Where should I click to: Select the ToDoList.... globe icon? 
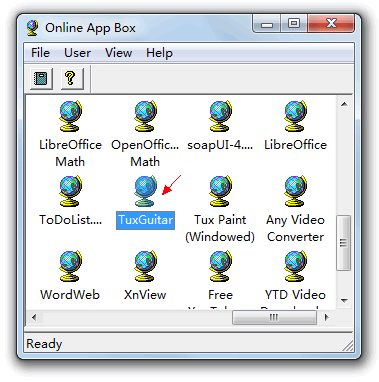[x=70, y=191]
